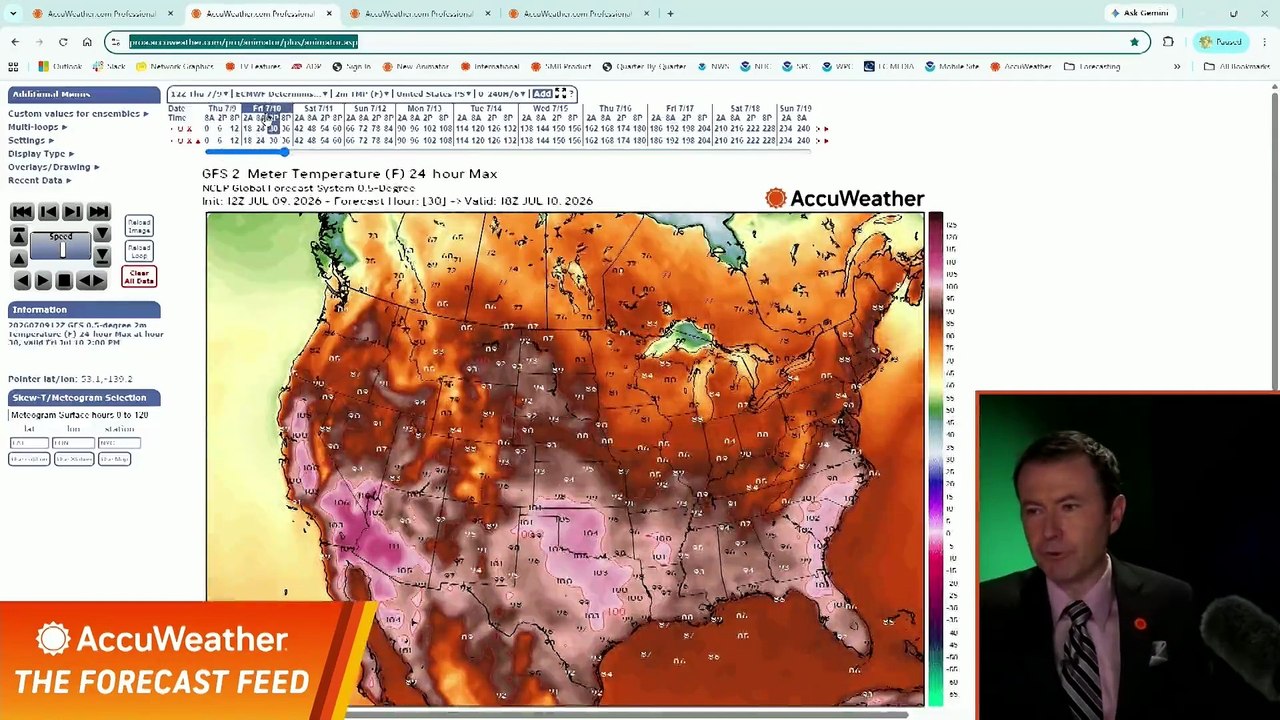Expand the Settings menu
This screenshot has width=1280, height=720.
(x=30, y=140)
